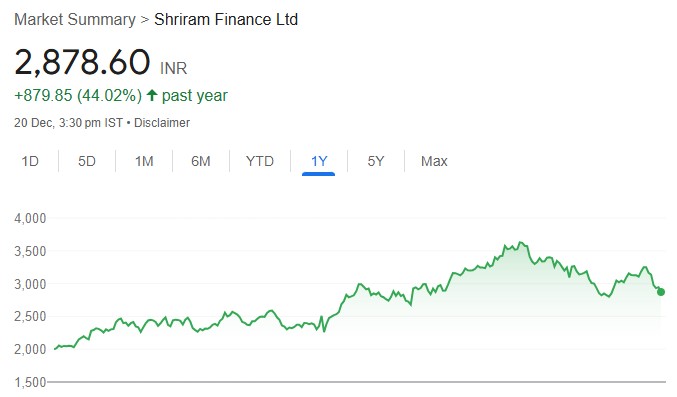Select the 1D time range tab

(x=30, y=161)
